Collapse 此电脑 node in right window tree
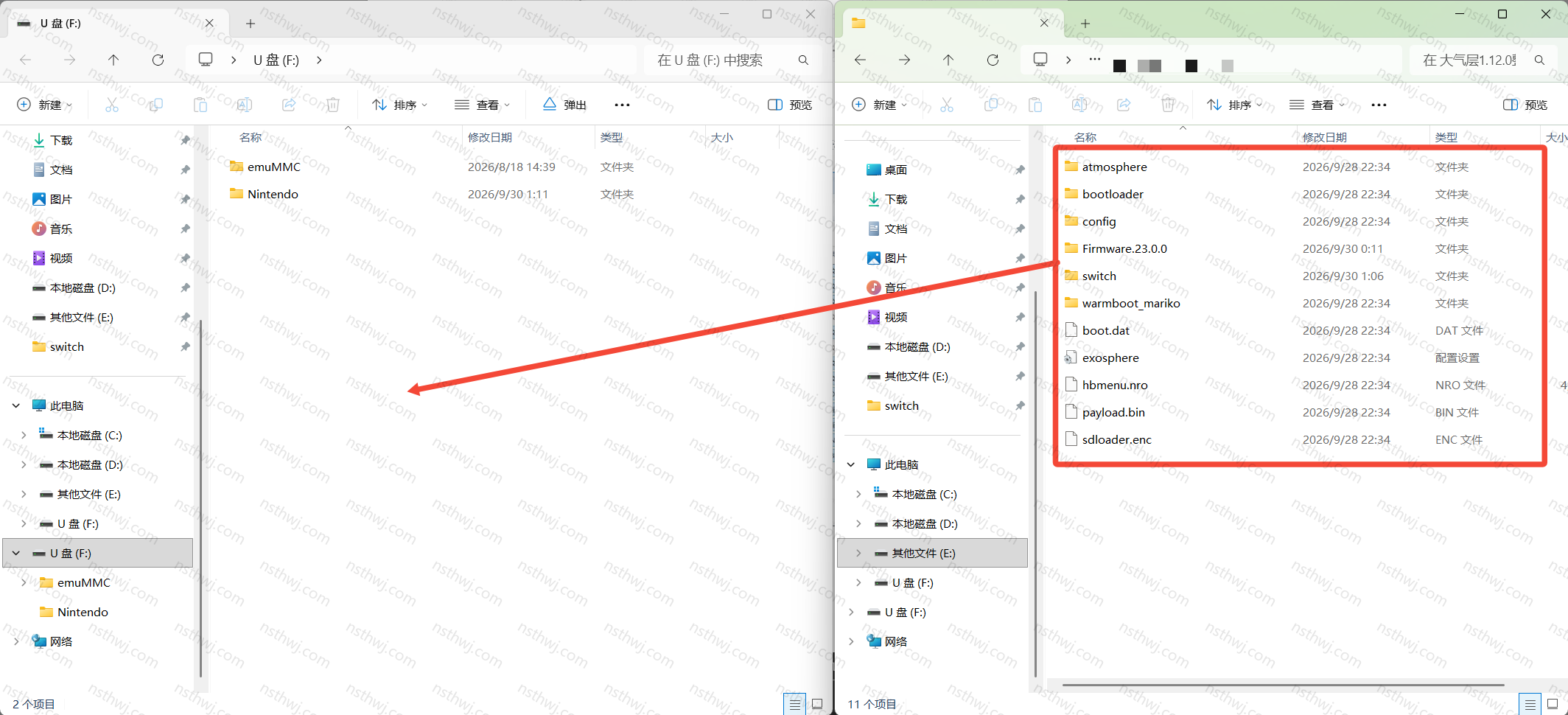 click(x=851, y=464)
